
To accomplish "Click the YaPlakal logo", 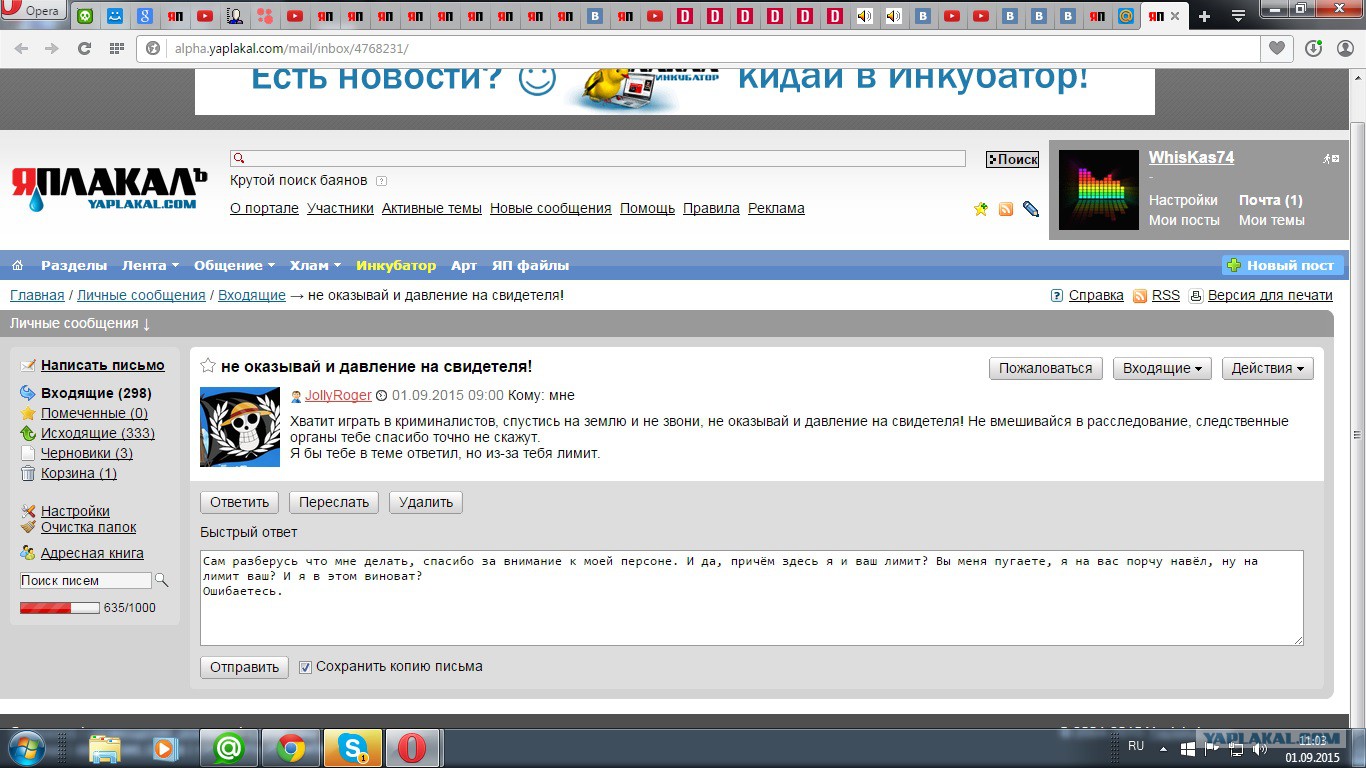I will (x=109, y=189).
